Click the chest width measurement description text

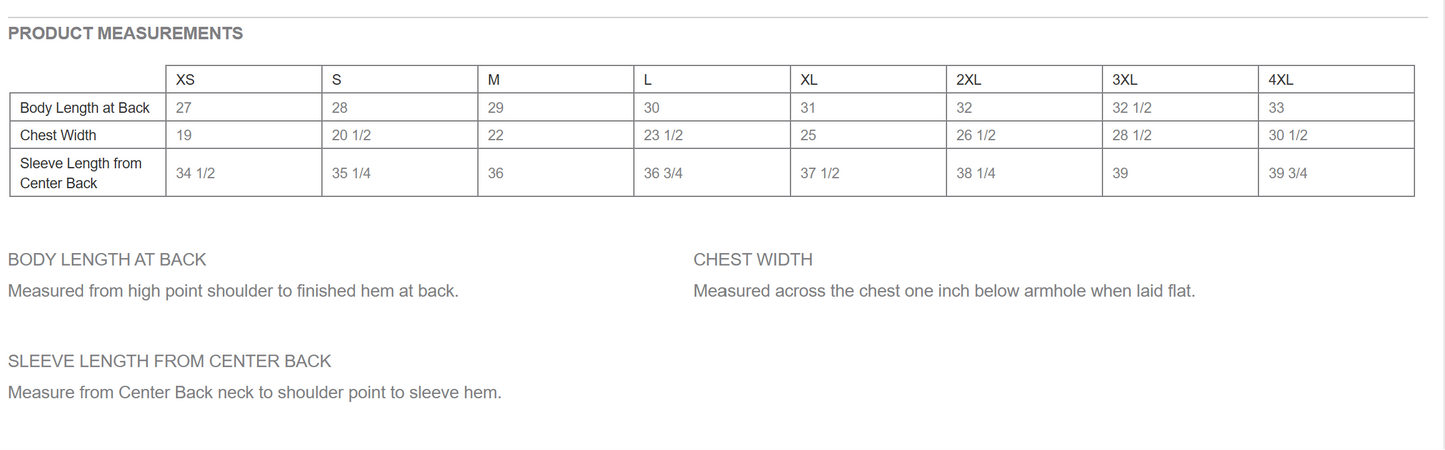click(x=944, y=291)
